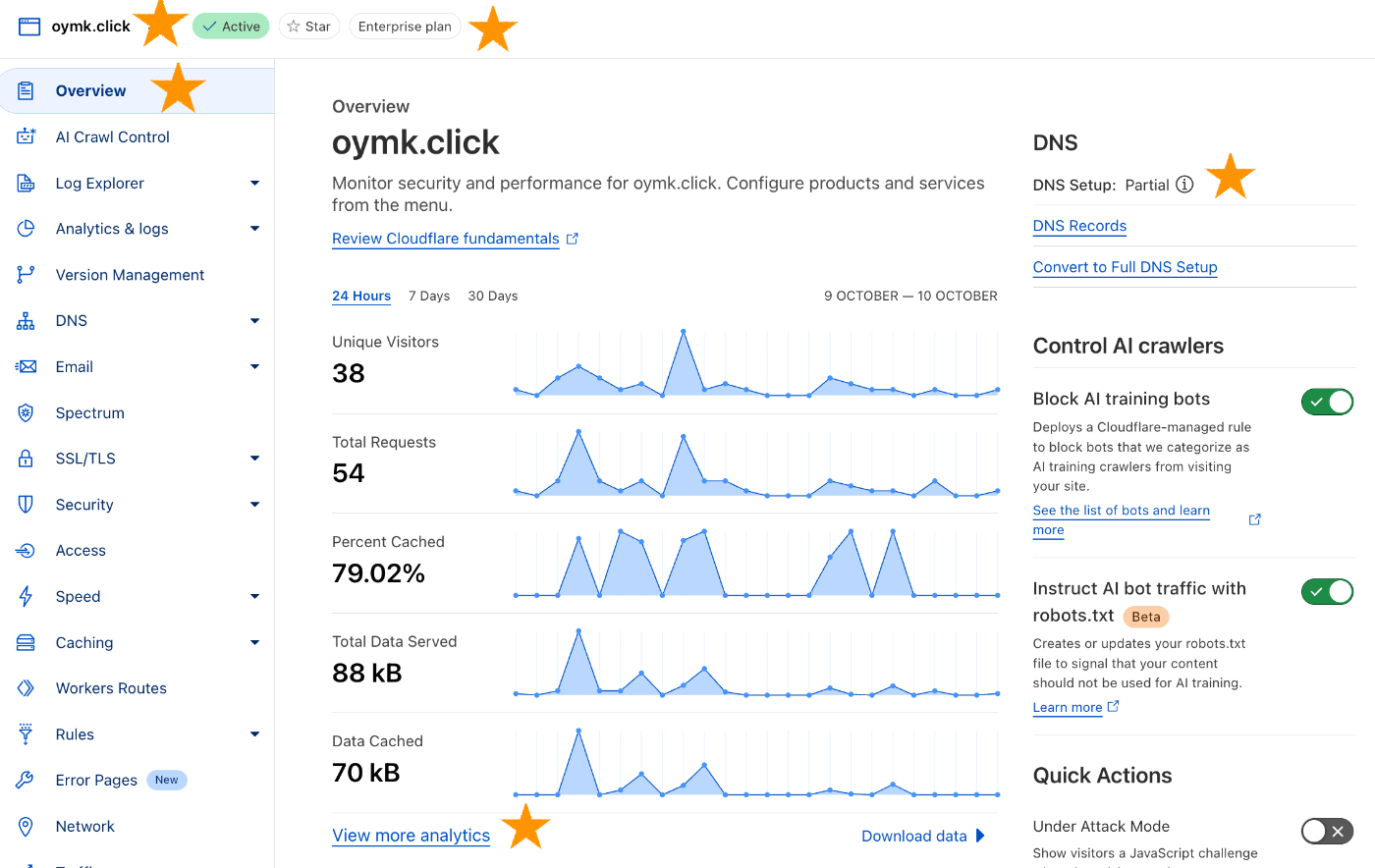Viewport: 1375px width, 868px height.
Task: Open the DNS Records link
Action: [x=1079, y=226]
